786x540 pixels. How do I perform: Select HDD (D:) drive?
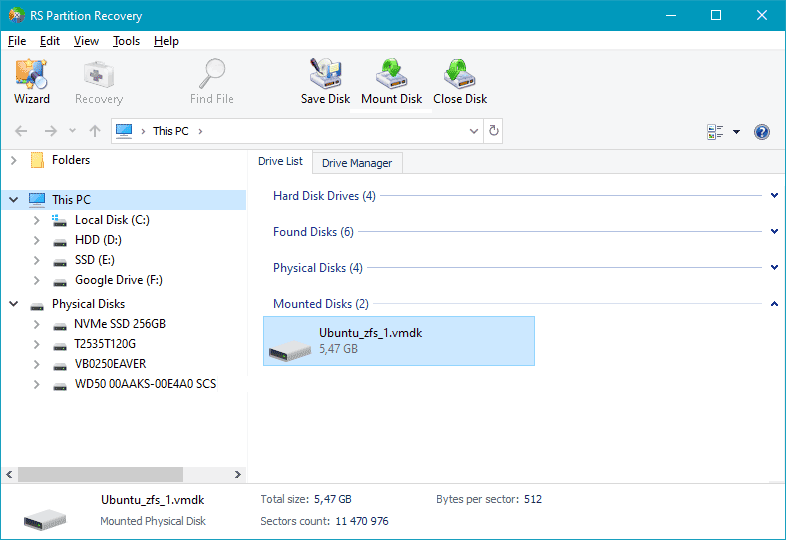(x=98, y=240)
